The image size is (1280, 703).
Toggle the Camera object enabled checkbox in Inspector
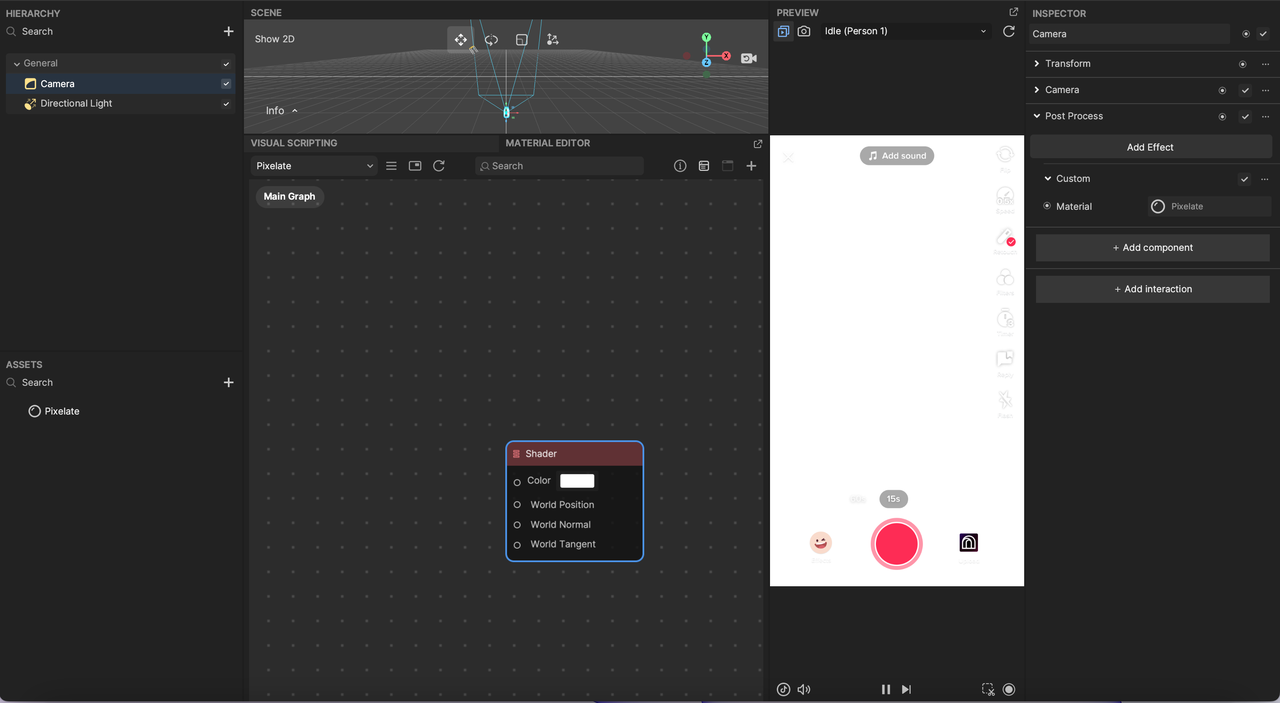click(1263, 34)
